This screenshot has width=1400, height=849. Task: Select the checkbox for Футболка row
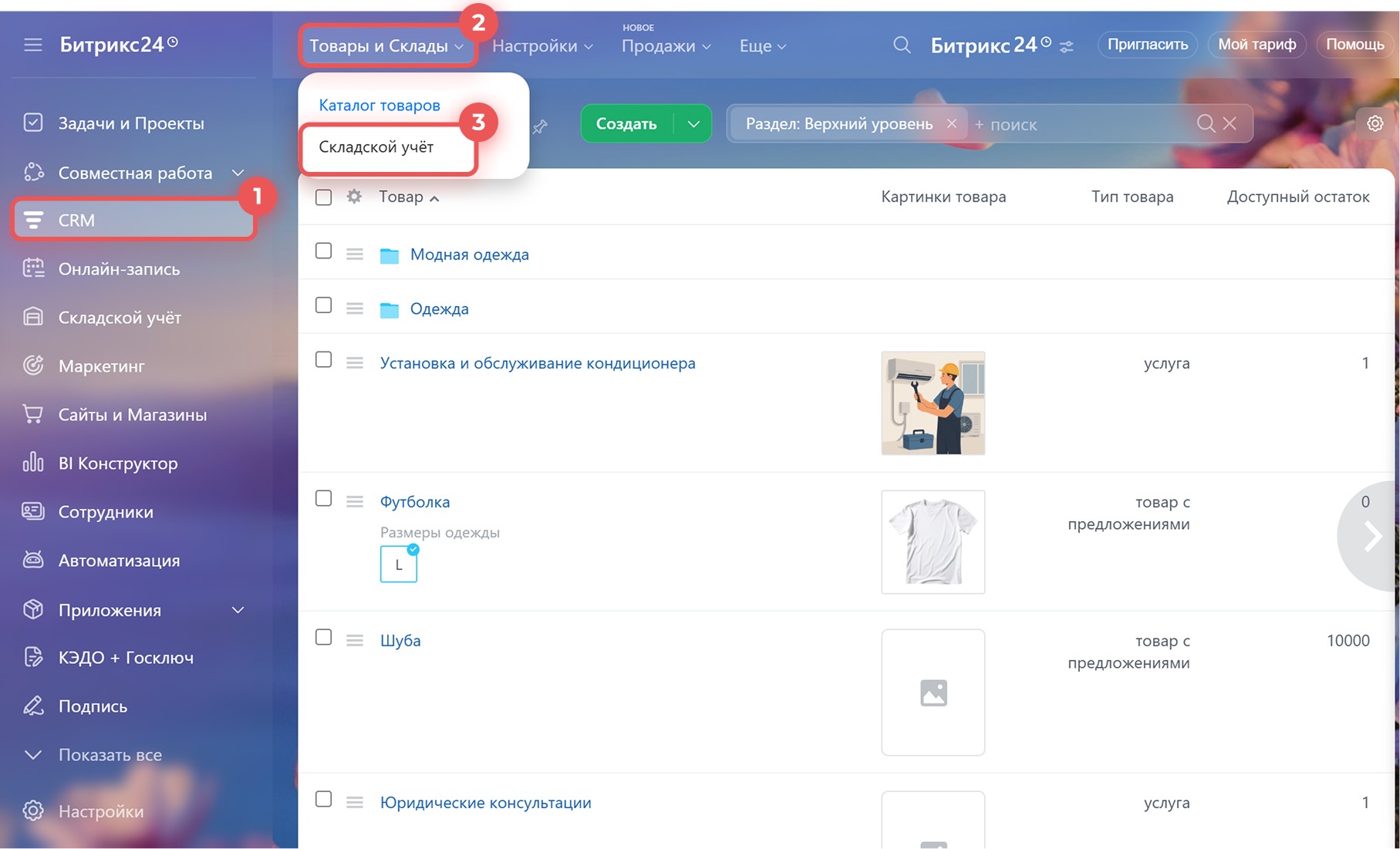point(324,499)
